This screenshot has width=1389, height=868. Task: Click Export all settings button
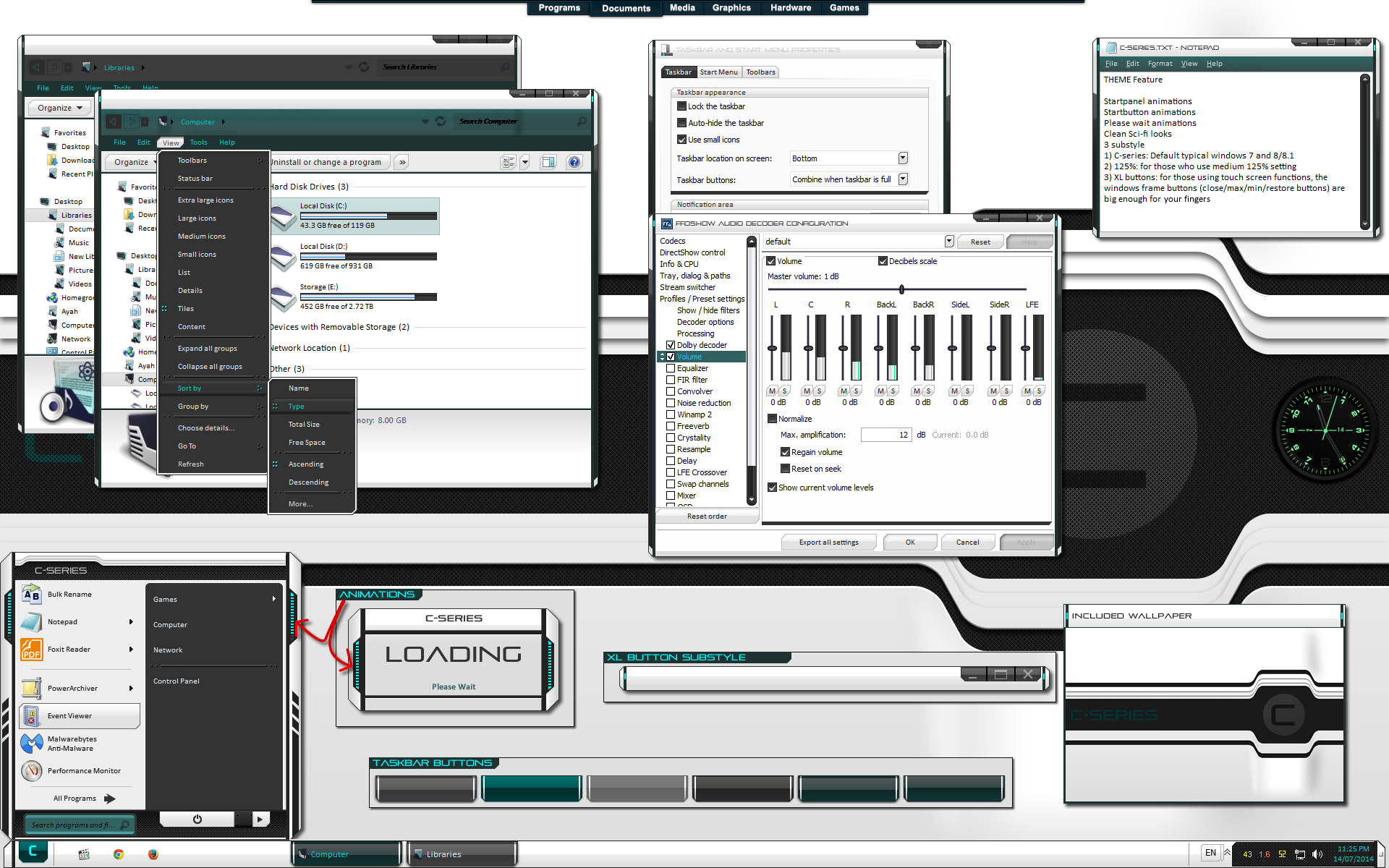829,542
